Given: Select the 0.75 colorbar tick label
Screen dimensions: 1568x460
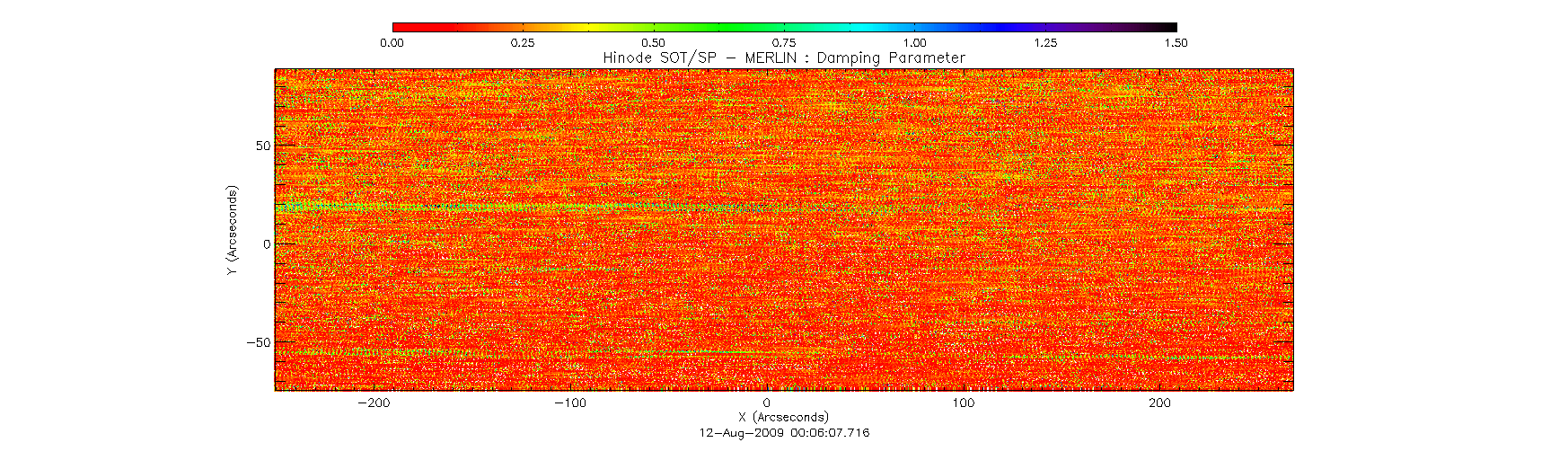Looking at the screenshot, I should (784, 42).
